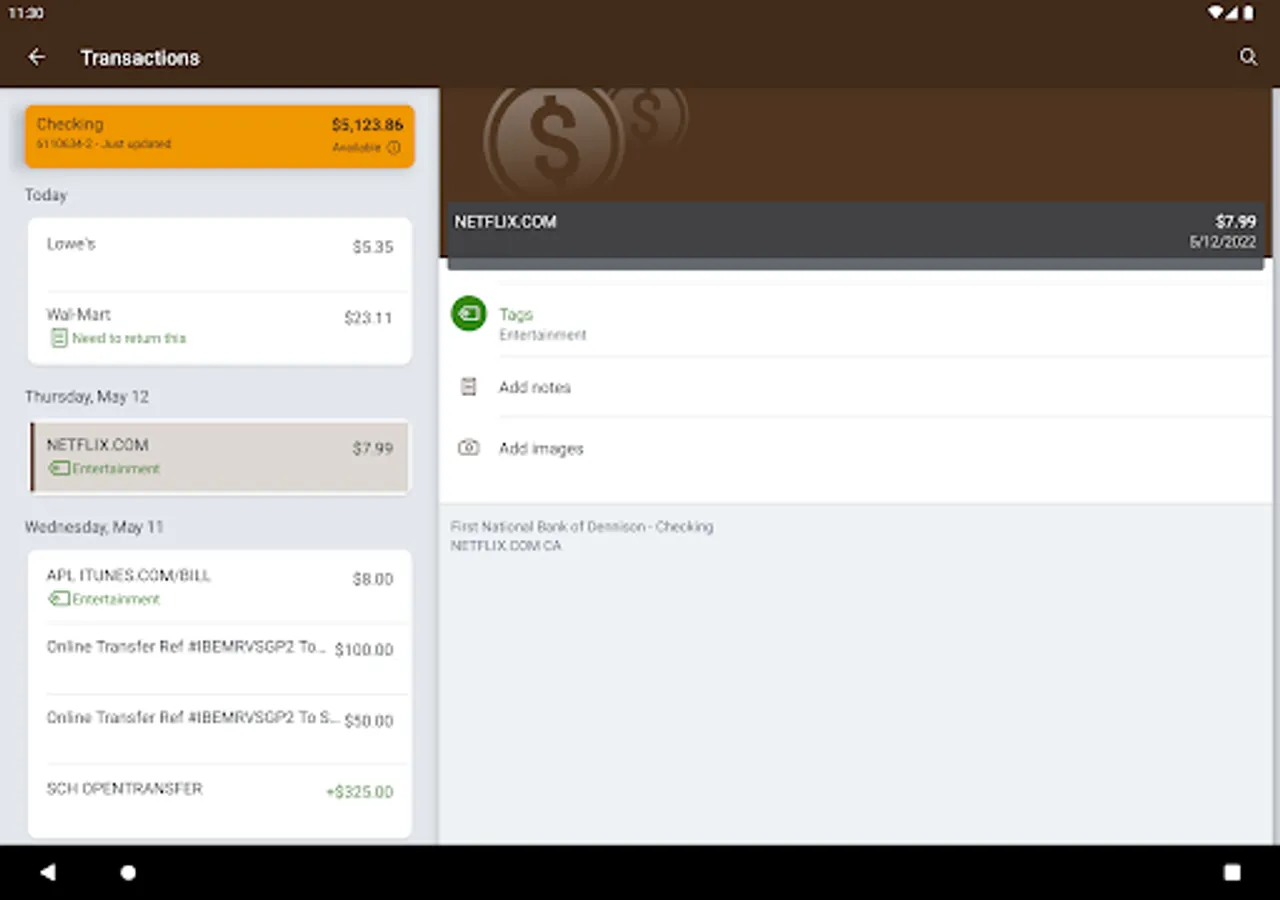1280x900 pixels.
Task: Open the $100.00 Online Transfer transaction
Action: [x=220, y=658]
